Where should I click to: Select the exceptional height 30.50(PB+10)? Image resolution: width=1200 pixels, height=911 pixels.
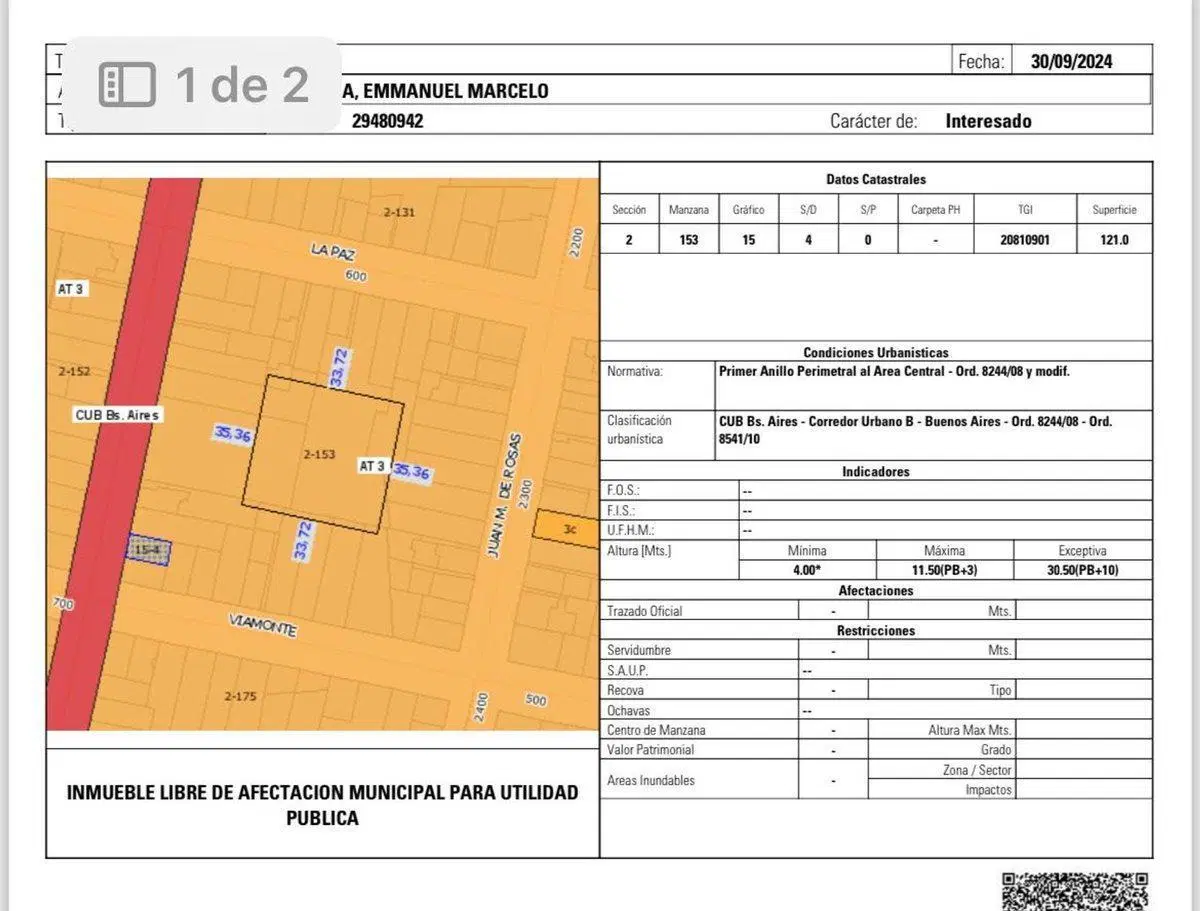(1083, 571)
